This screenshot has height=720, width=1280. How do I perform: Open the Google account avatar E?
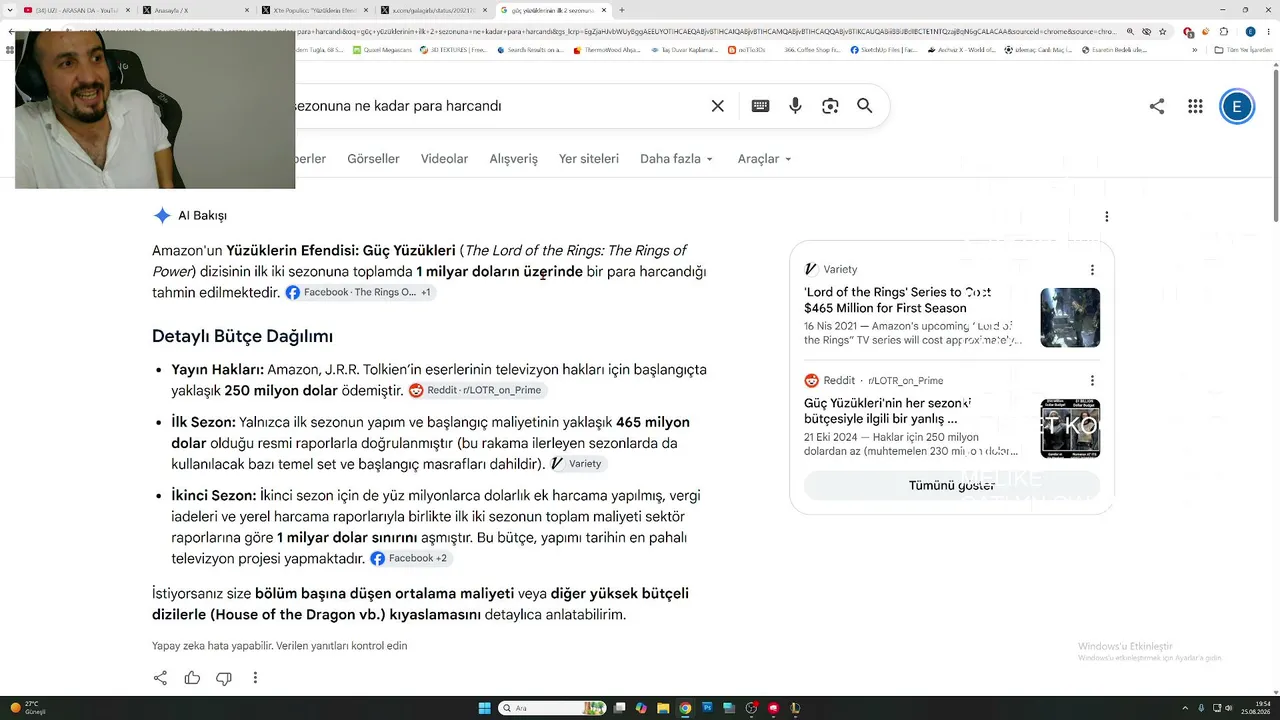pos(1237,107)
